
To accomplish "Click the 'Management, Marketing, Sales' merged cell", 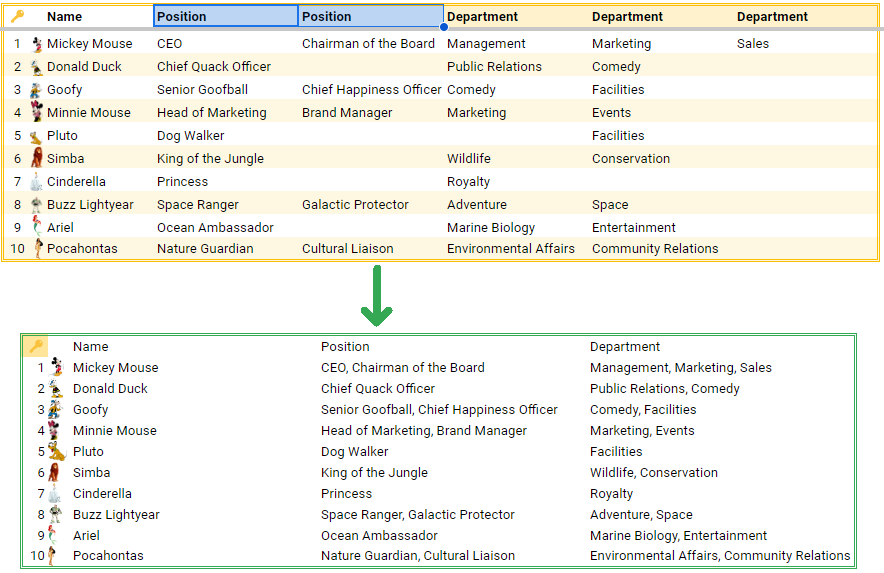I will 680,368.
